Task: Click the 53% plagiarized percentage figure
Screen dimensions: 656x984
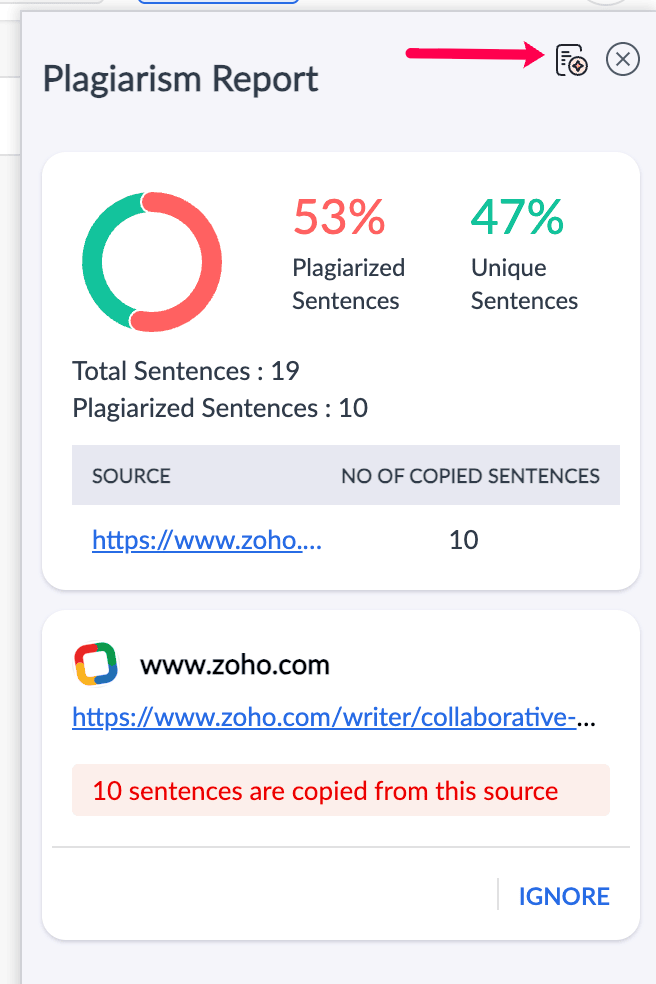Action: 338,217
